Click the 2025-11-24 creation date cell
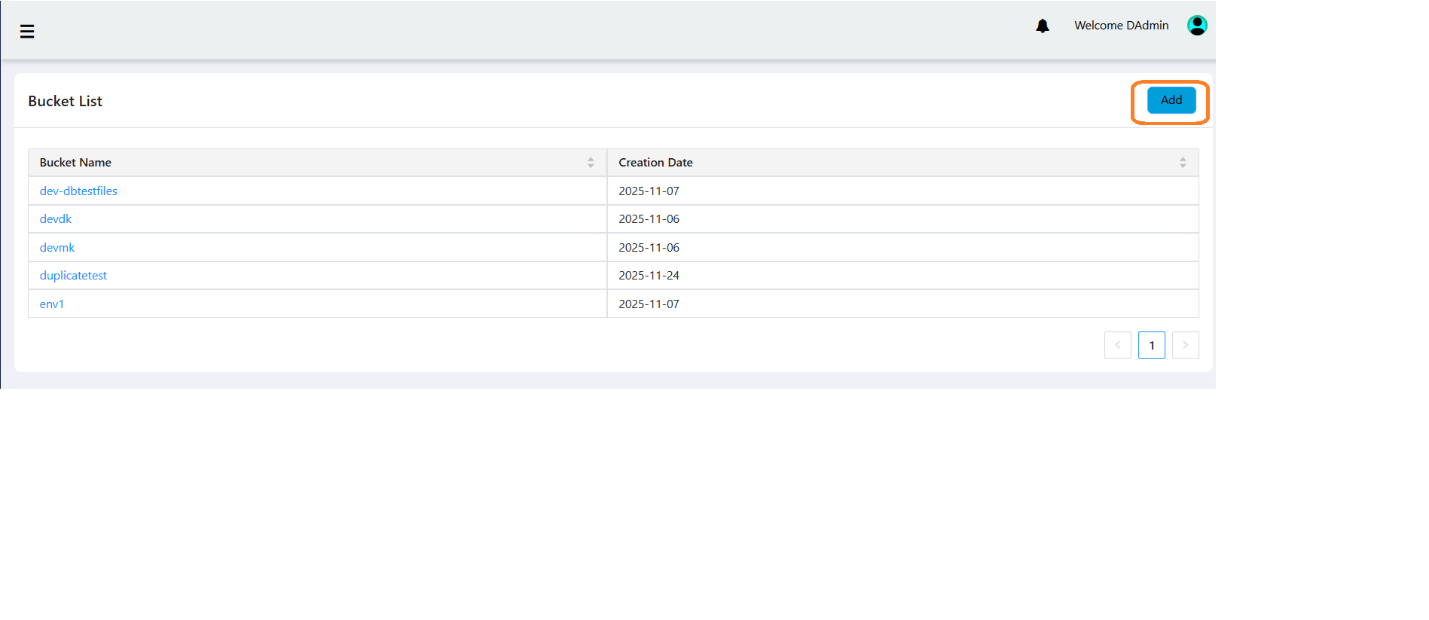The width and height of the screenshot is (1429, 620). (649, 275)
